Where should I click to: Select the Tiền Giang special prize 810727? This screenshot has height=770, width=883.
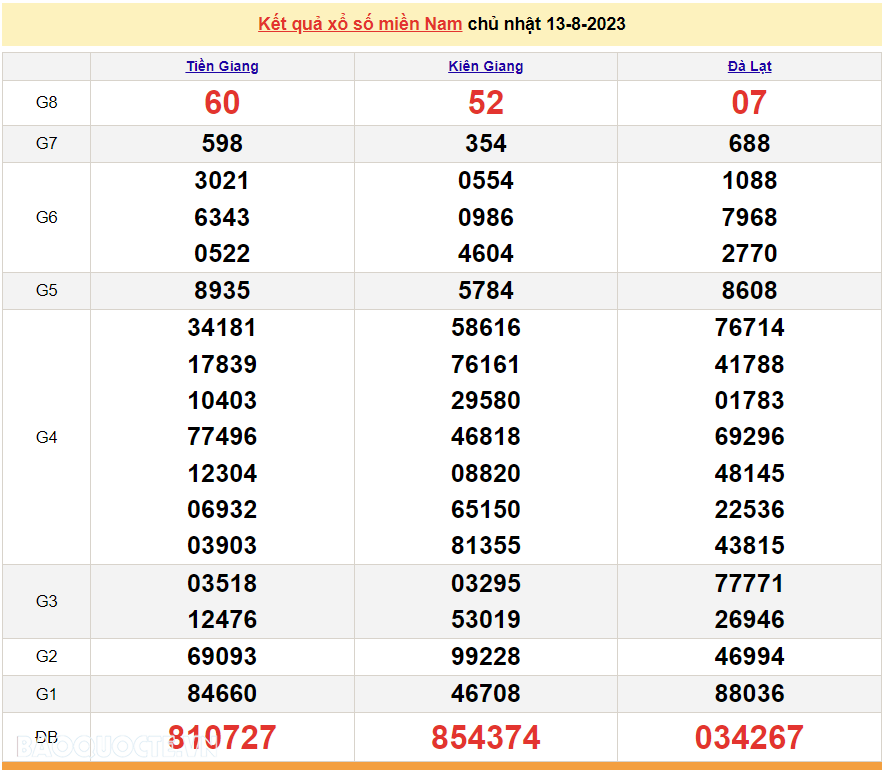tap(222, 738)
